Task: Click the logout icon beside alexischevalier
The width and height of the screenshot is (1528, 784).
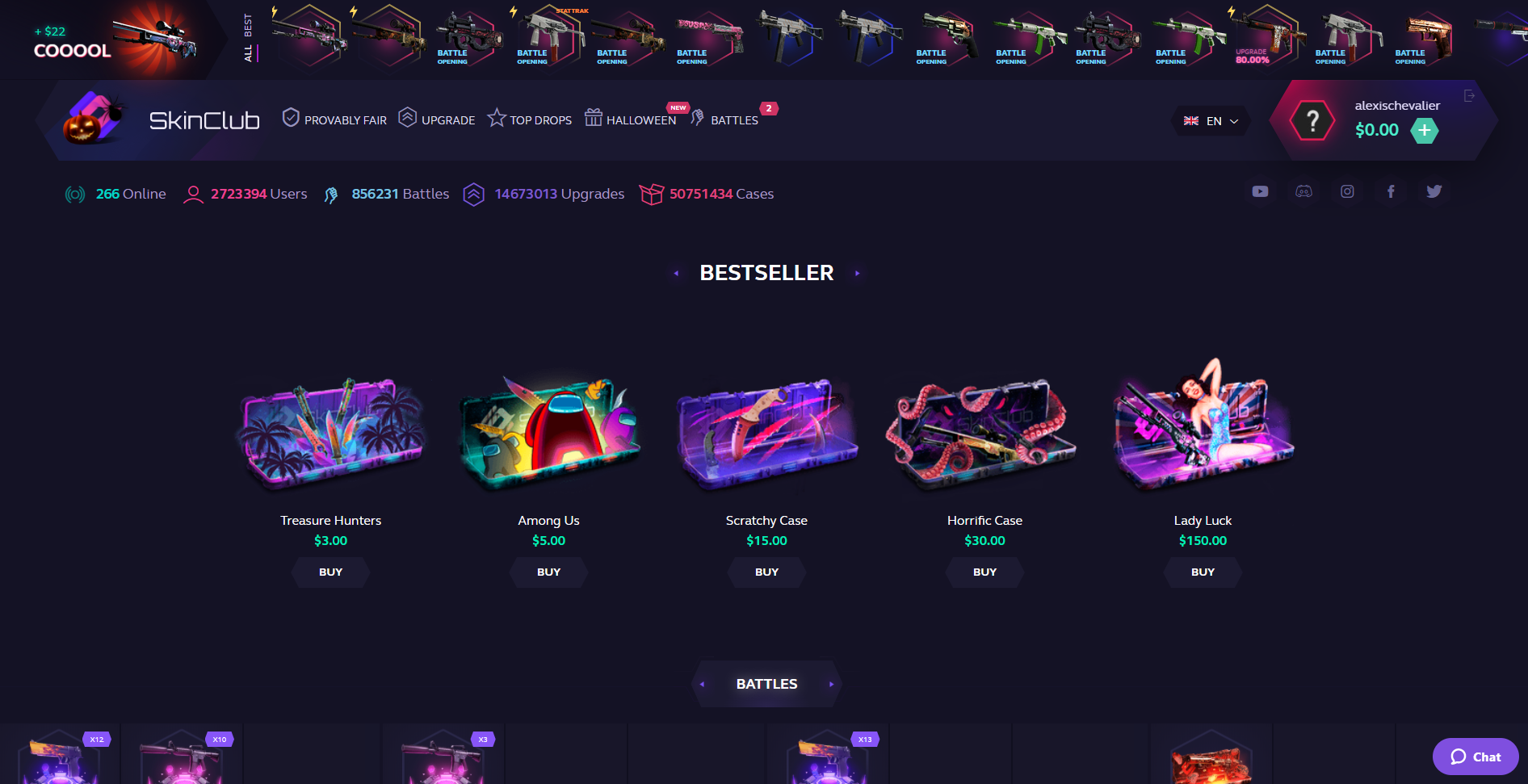Action: [x=1469, y=96]
